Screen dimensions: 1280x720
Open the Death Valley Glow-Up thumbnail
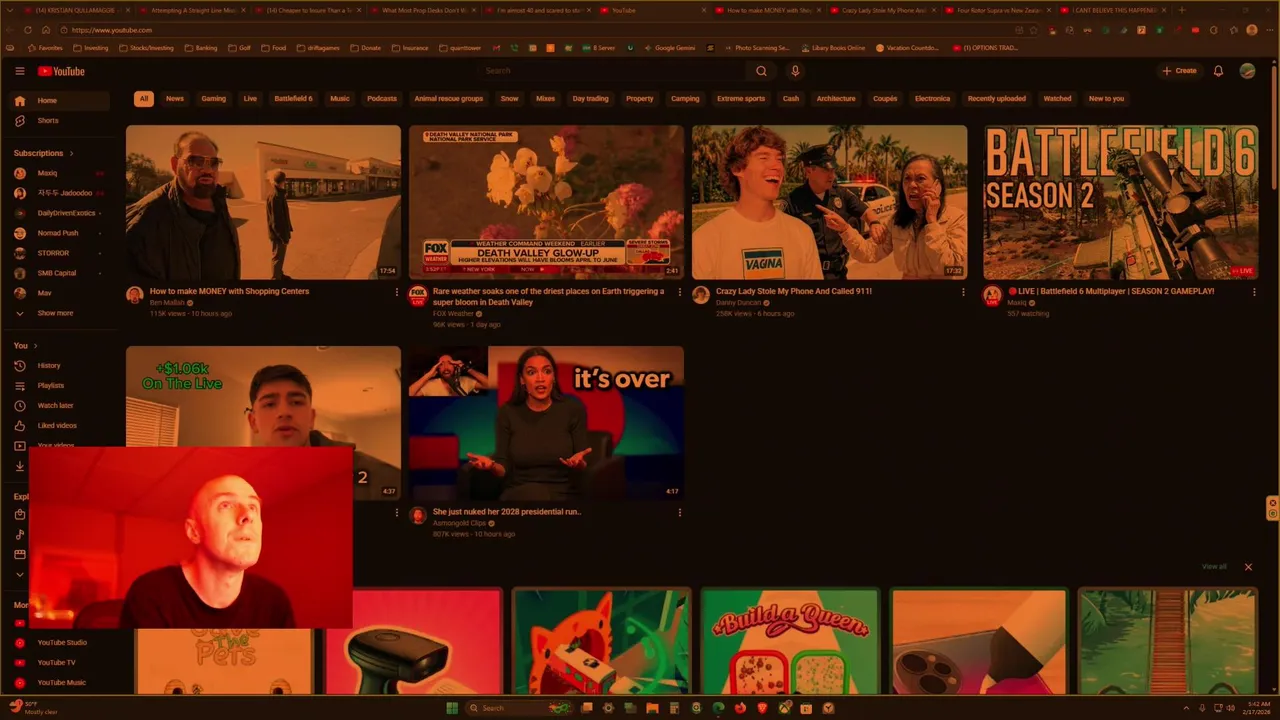[x=546, y=202]
